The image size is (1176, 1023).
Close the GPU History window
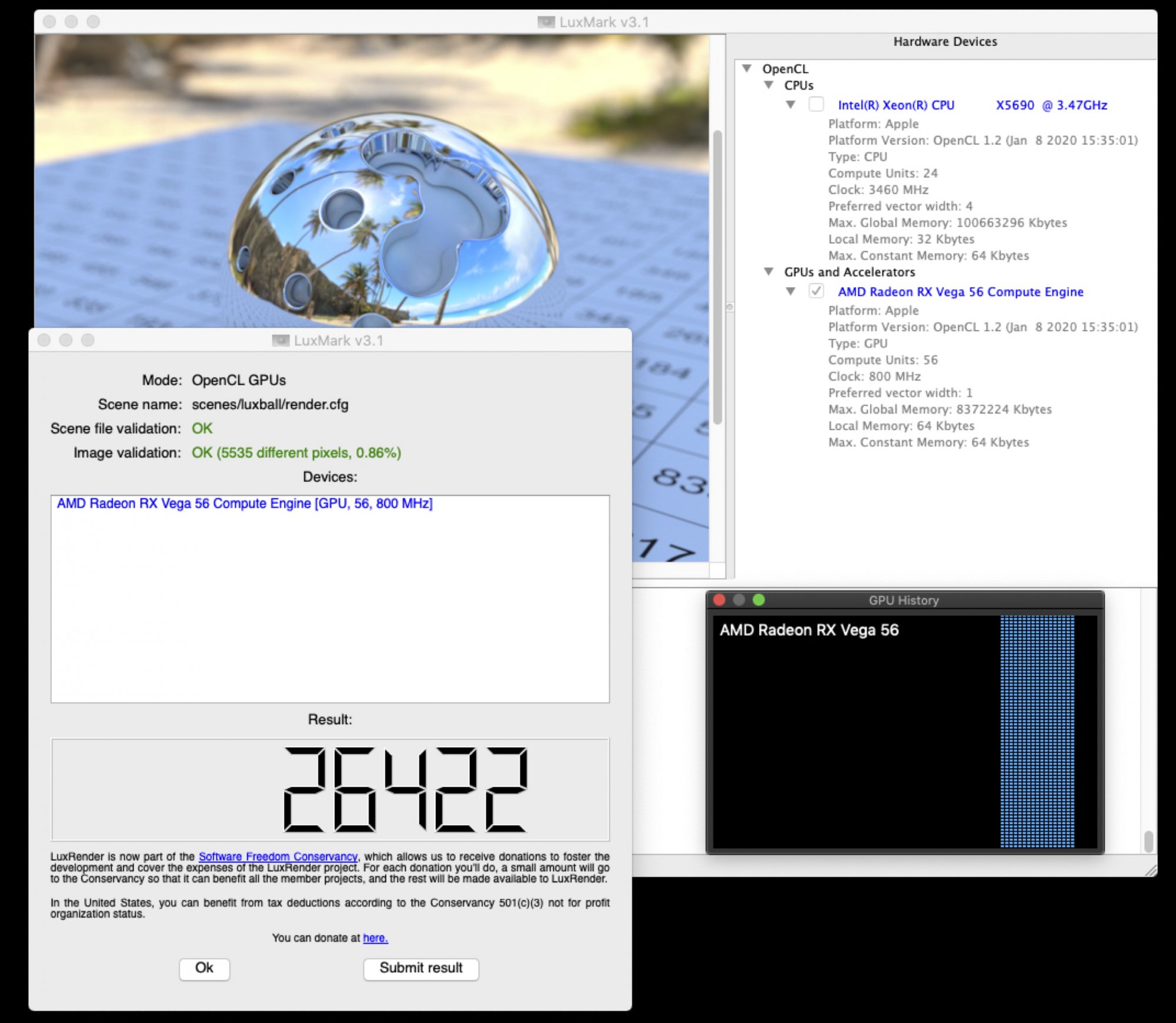point(719,599)
